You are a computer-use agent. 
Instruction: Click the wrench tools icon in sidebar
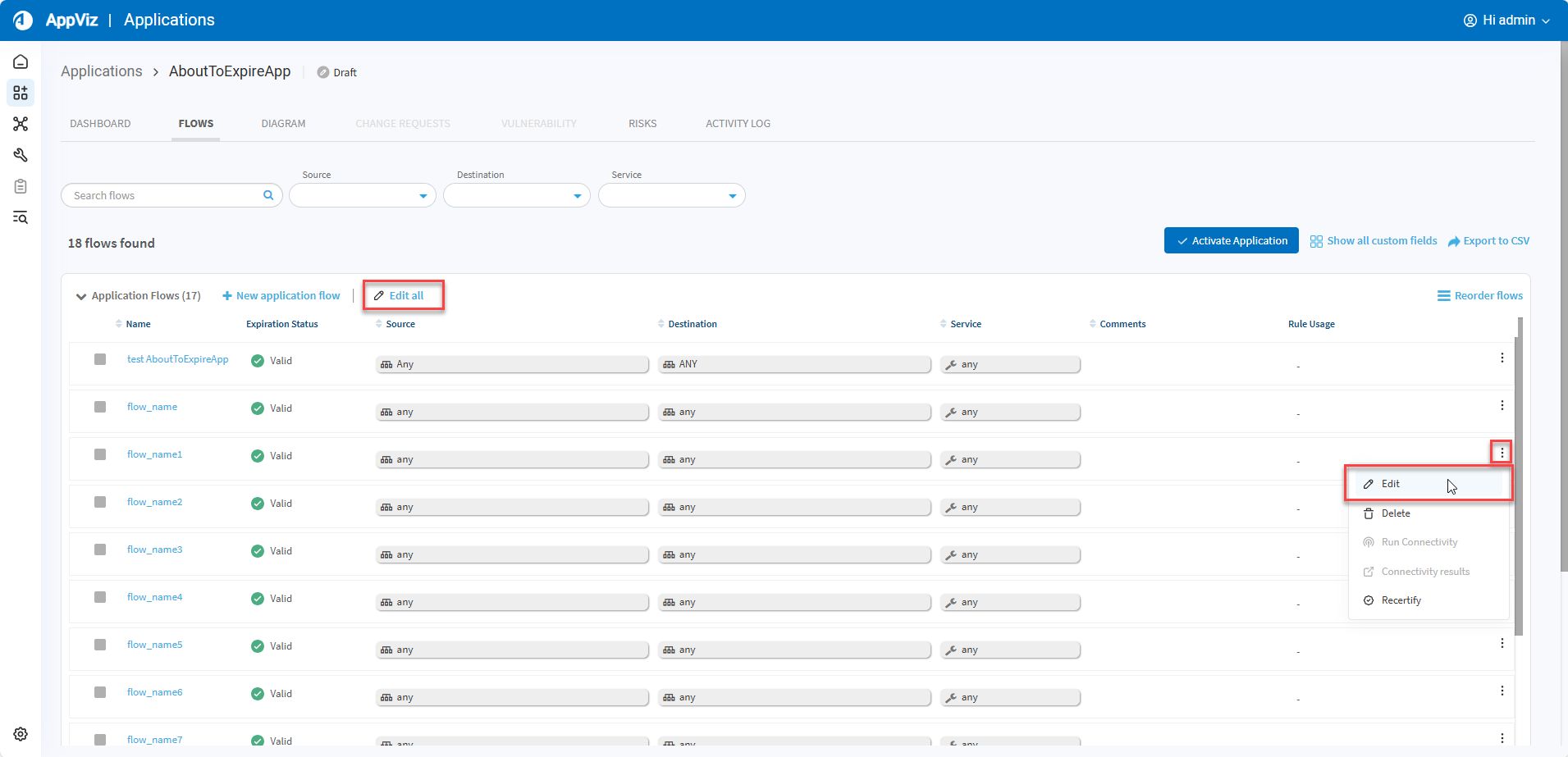pyautogui.click(x=21, y=155)
